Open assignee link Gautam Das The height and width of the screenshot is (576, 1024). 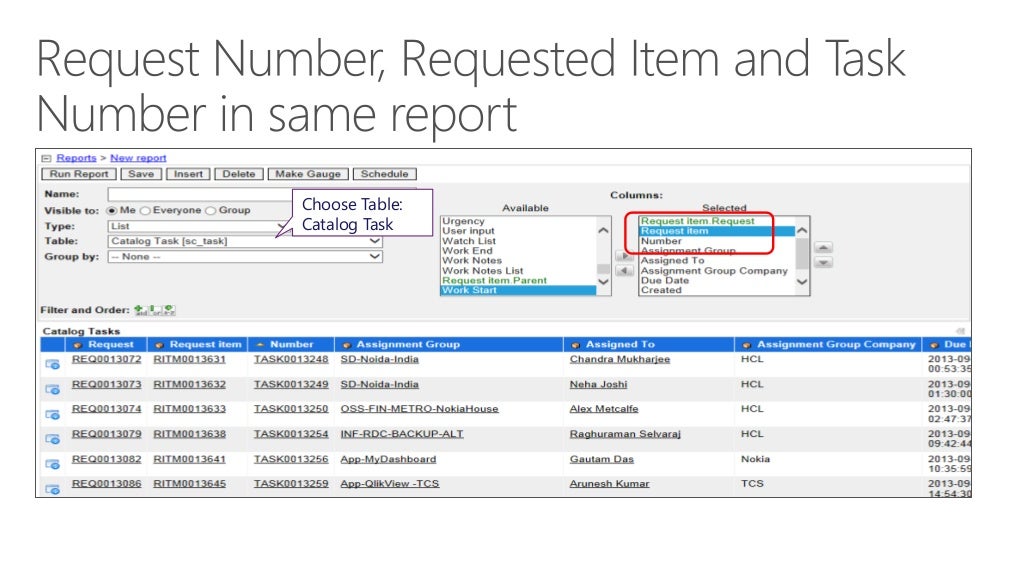point(601,459)
